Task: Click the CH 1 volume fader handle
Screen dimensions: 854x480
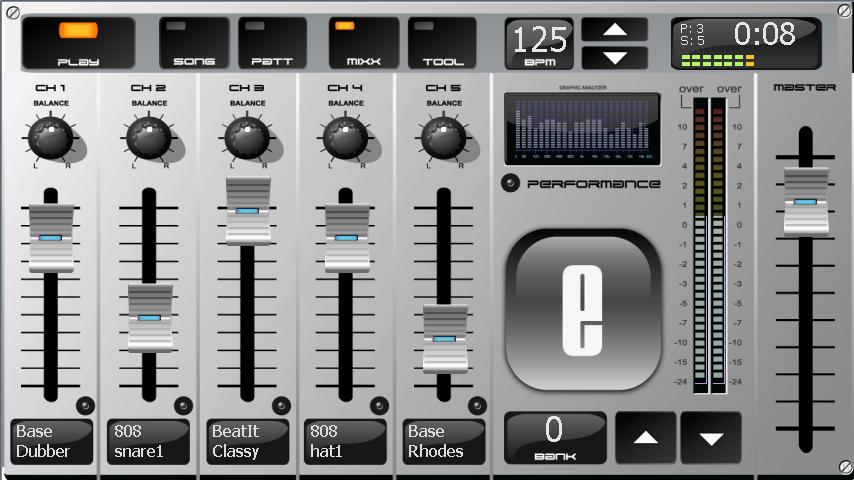Action: (51, 238)
